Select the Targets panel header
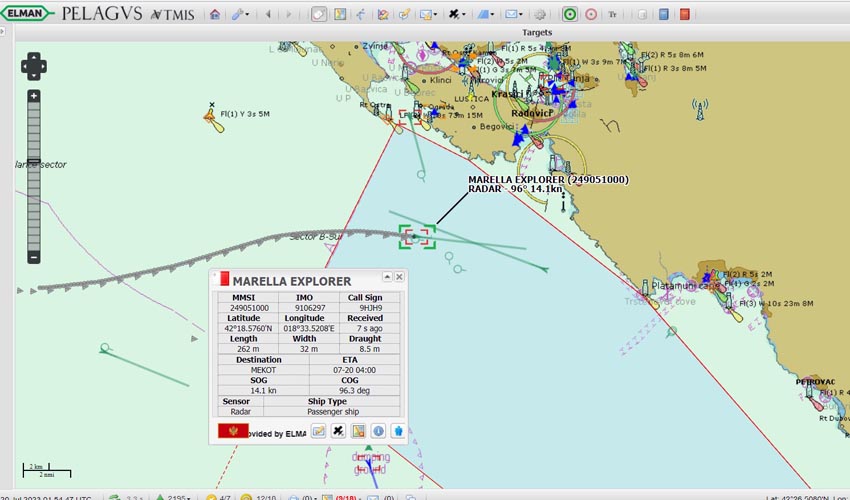 (x=536, y=33)
